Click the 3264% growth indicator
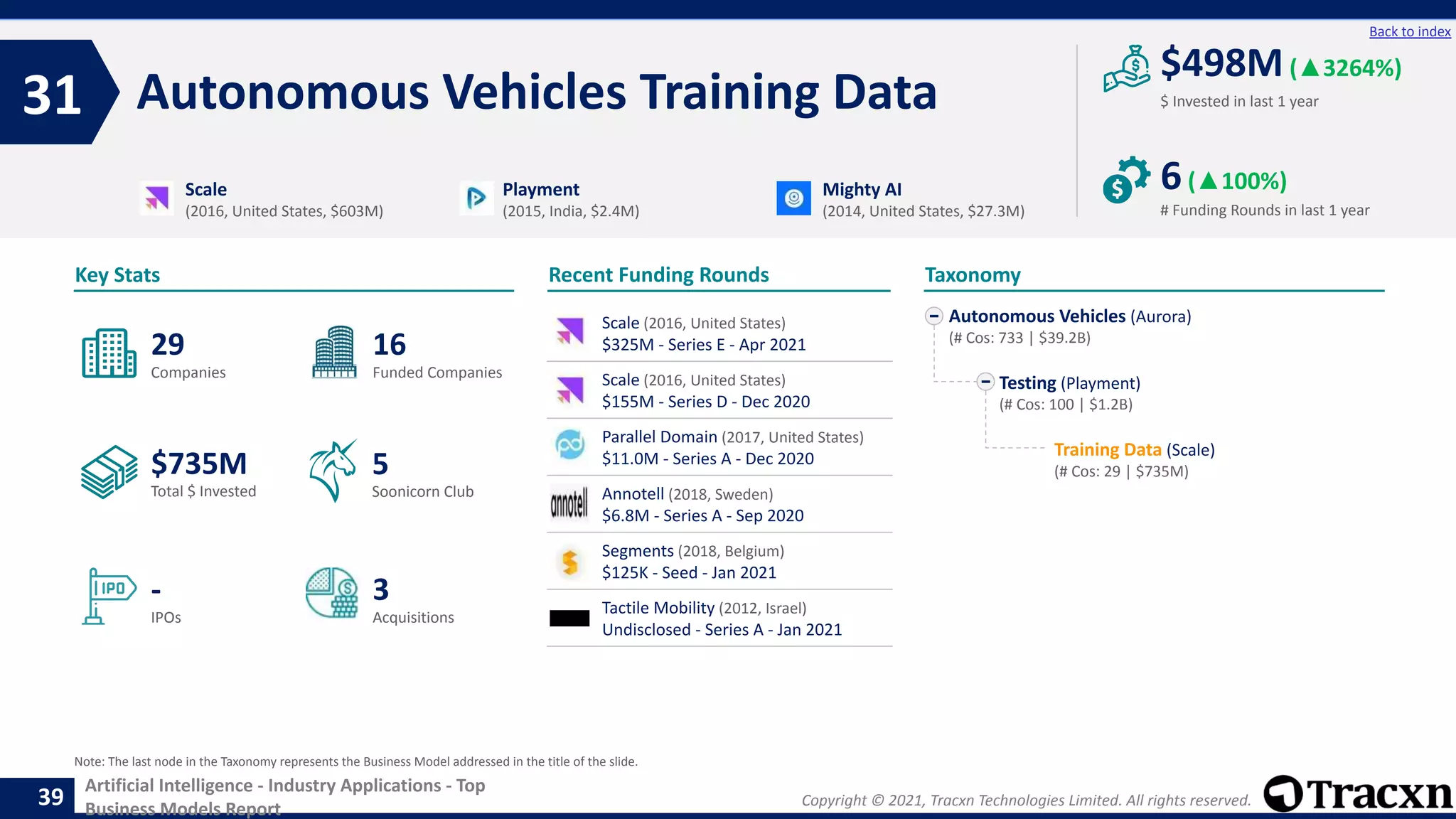Image resolution: width=1456 pixels, height=819 pixels. [x=1346, y=68]
